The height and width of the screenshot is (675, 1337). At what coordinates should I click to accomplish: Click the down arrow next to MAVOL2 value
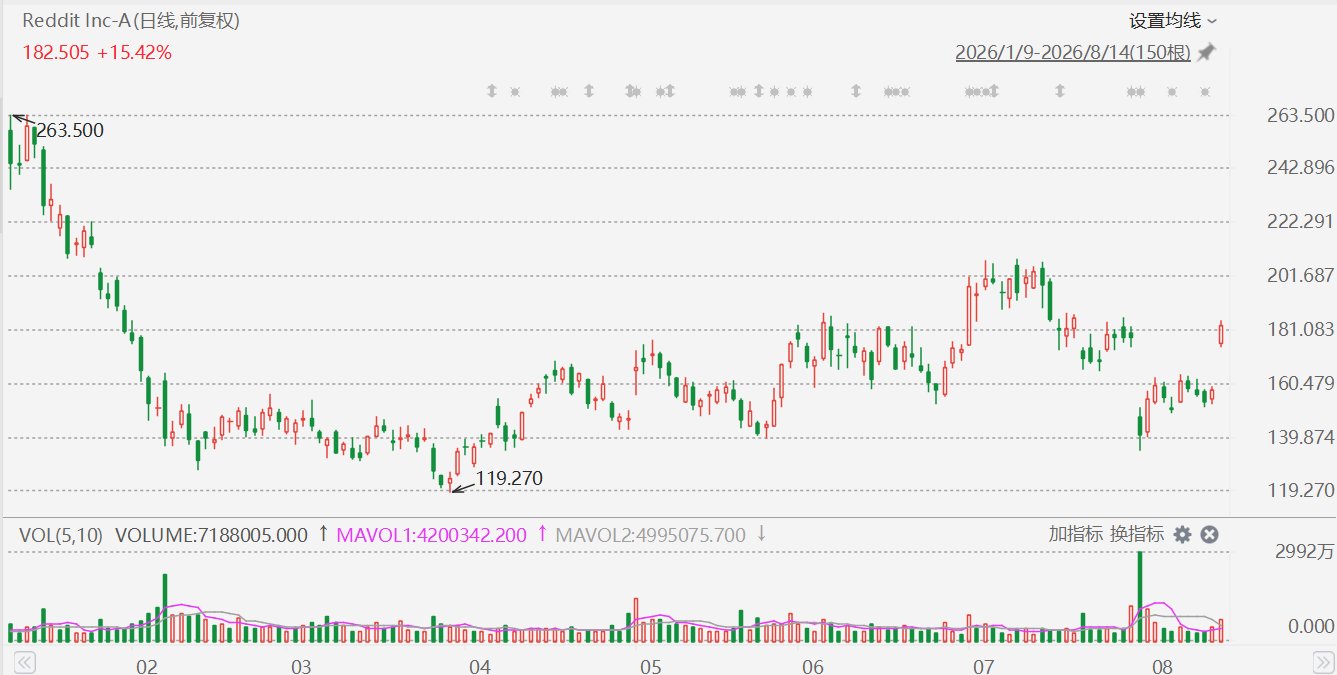point(761,534)
